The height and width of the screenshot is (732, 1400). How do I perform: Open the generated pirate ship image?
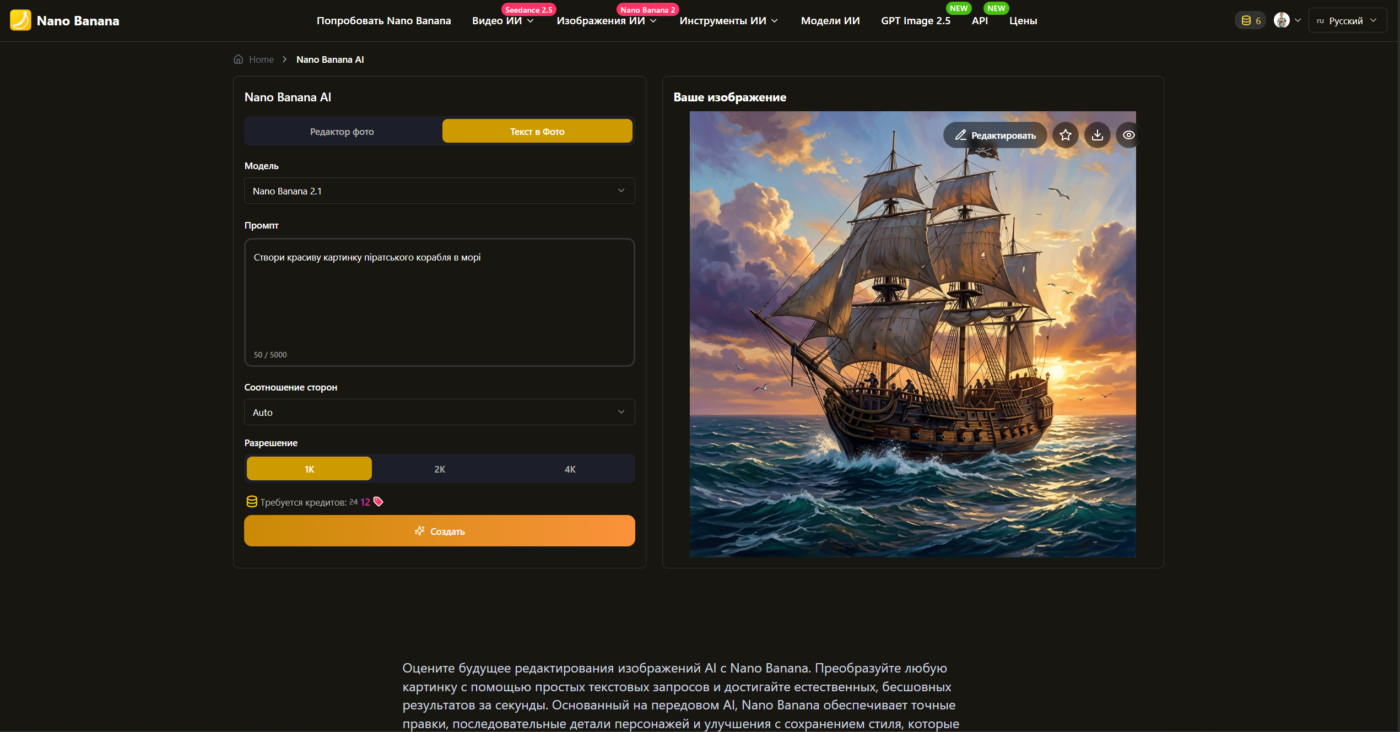point(912,334)
